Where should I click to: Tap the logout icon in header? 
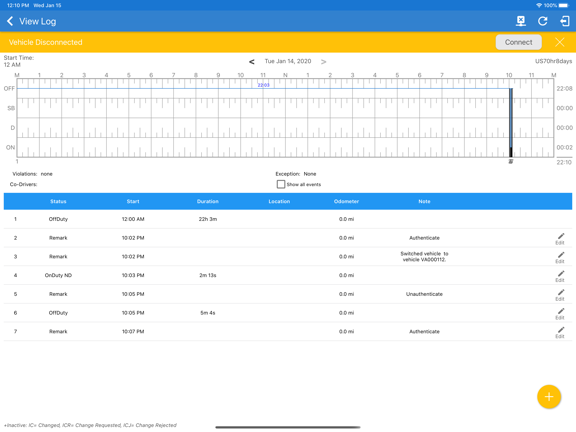pos(565,21)
